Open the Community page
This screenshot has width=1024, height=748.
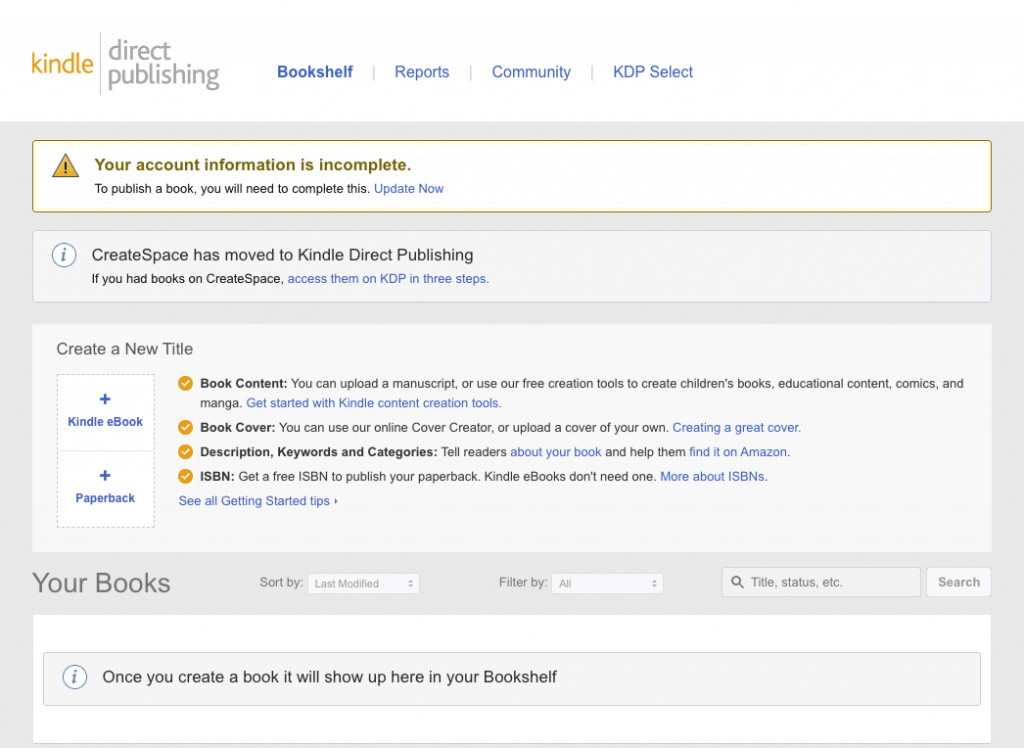(x=531, y=72)
